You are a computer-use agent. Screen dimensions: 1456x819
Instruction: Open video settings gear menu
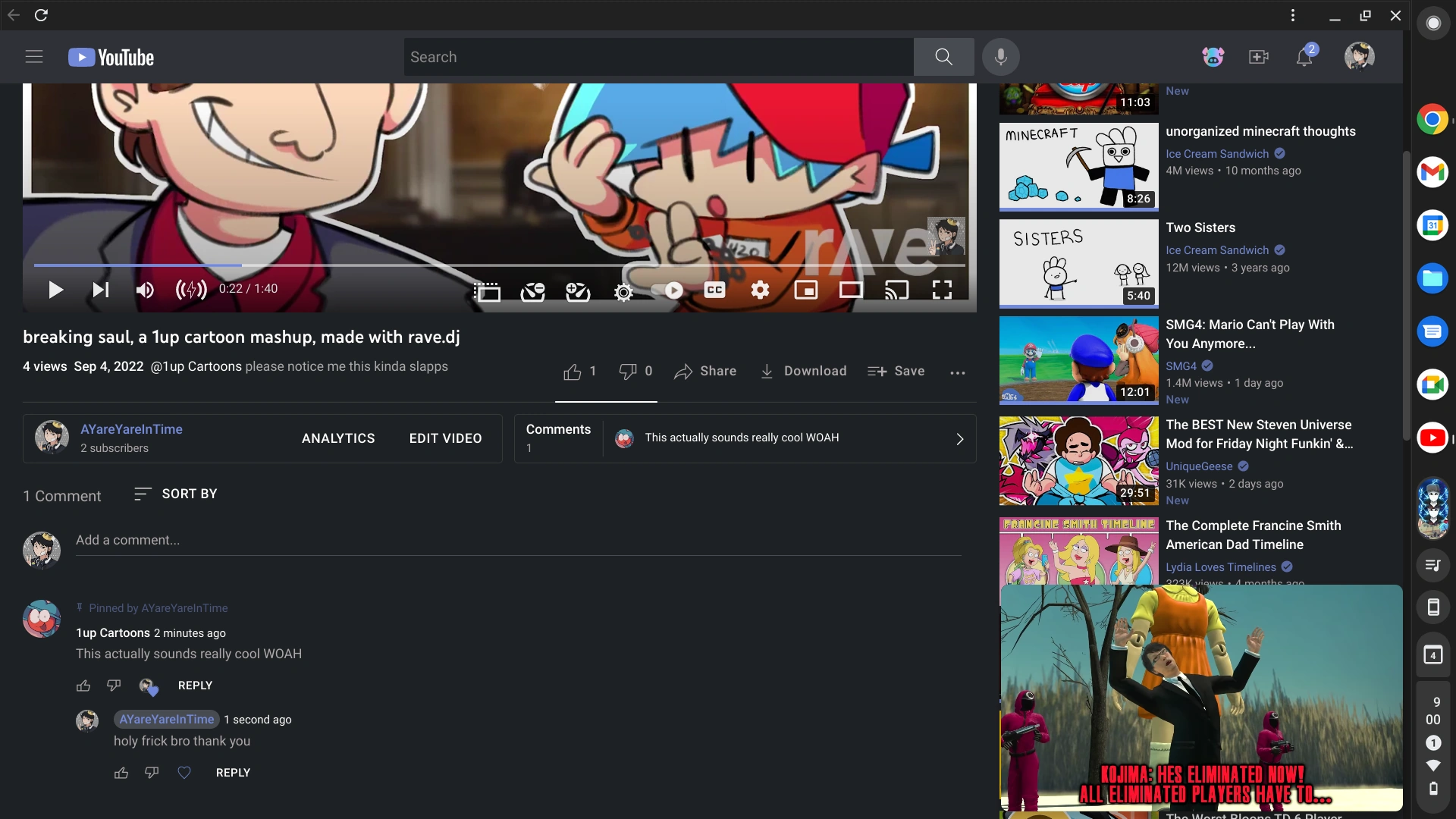(760, 290)
